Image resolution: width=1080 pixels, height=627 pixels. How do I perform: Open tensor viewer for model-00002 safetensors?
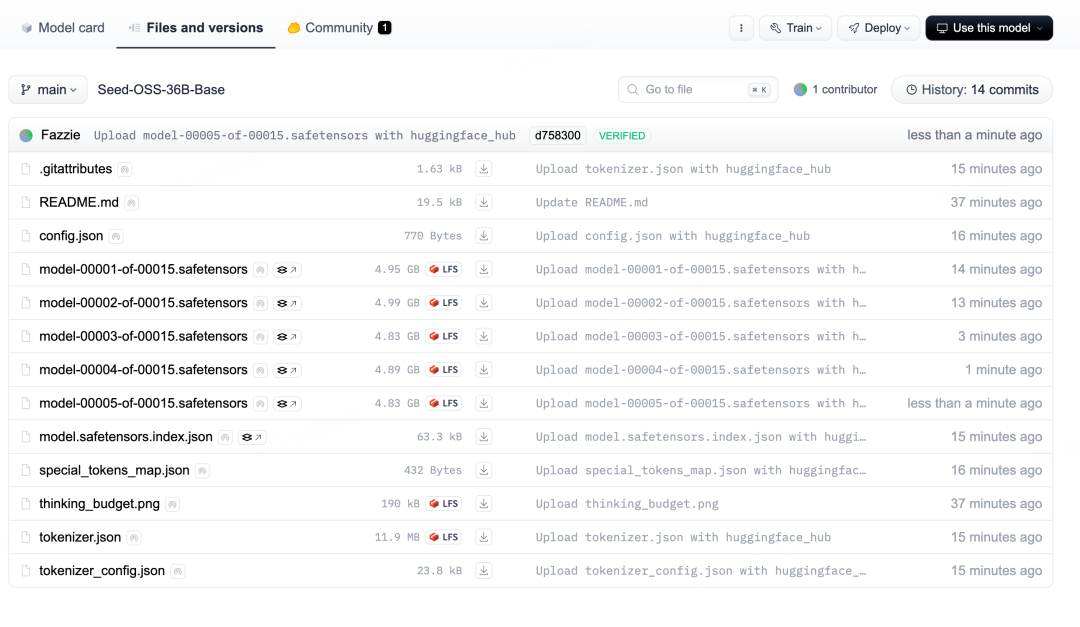287,303
